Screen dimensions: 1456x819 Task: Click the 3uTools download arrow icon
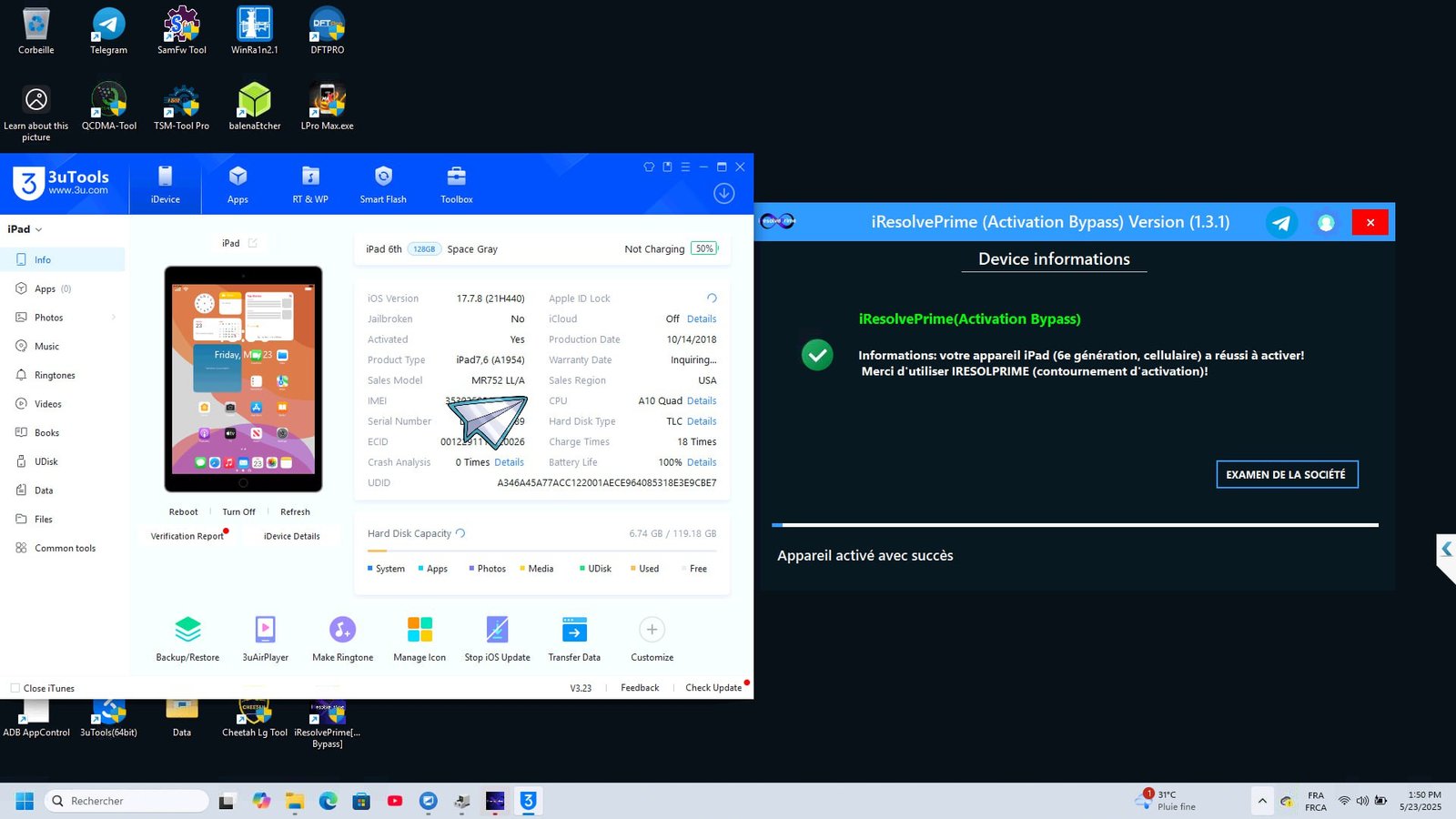point(724,193)
